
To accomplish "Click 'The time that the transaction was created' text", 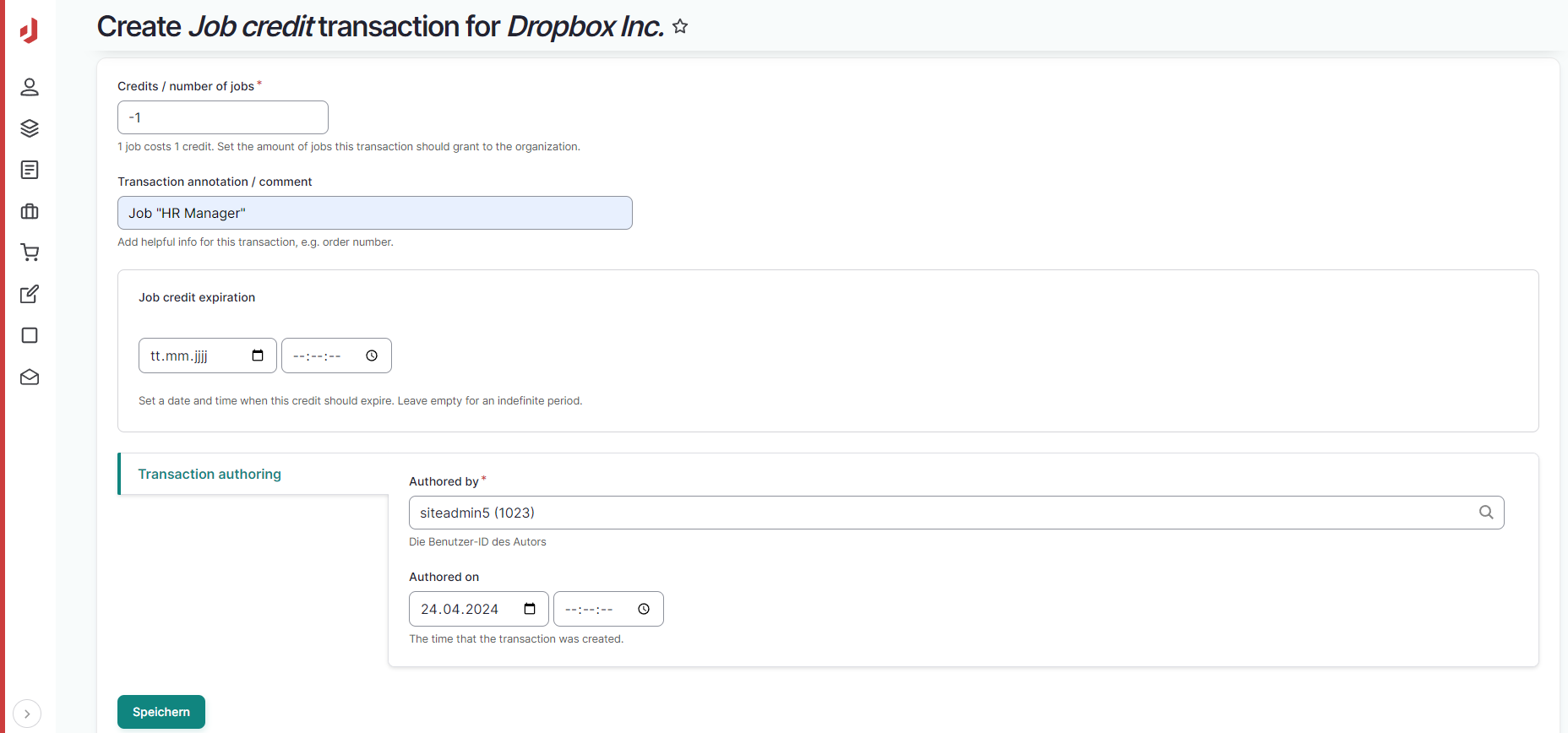I will click(x=516, y=639).
